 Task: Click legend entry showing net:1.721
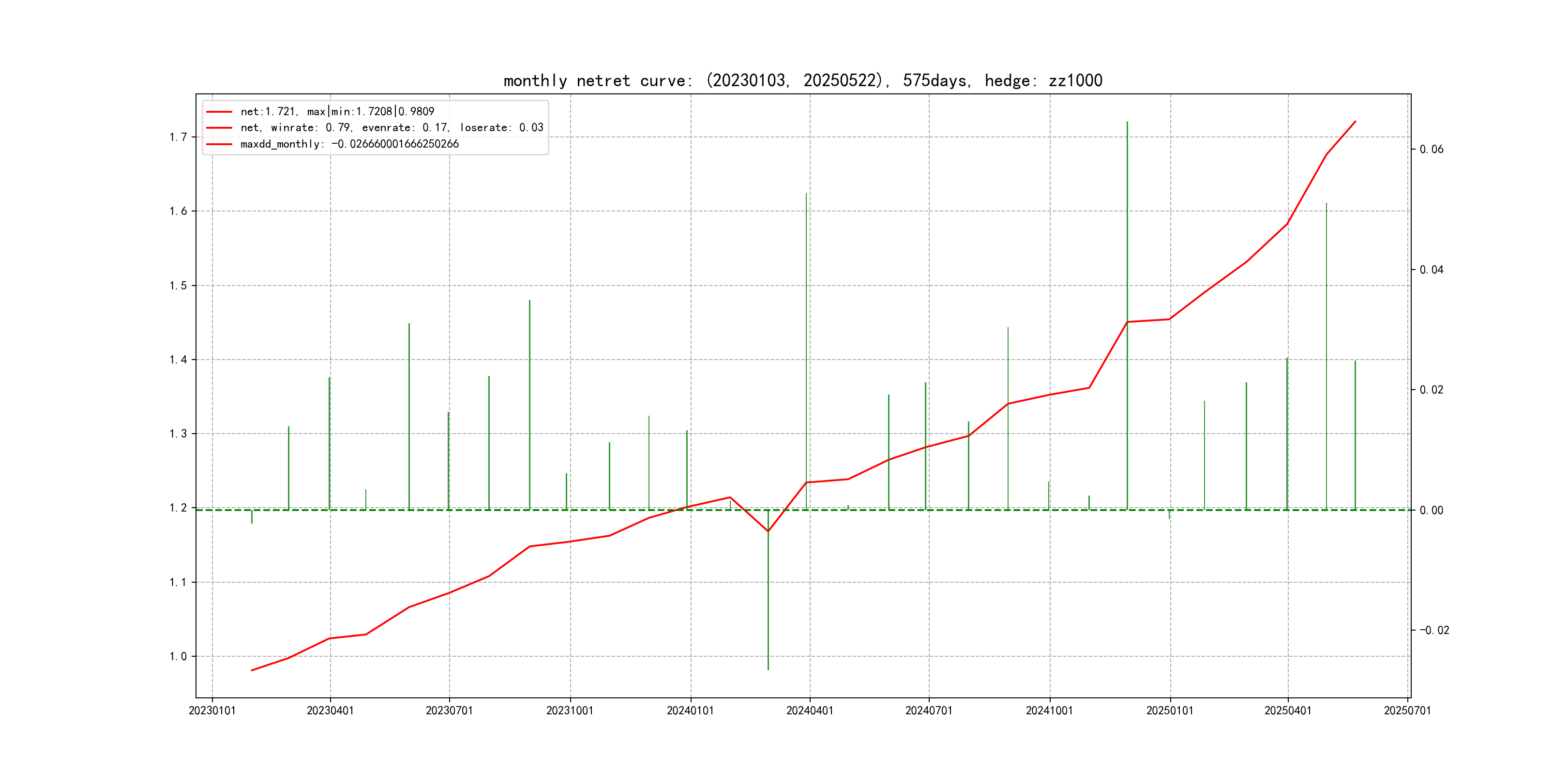[x=337, y=111]
